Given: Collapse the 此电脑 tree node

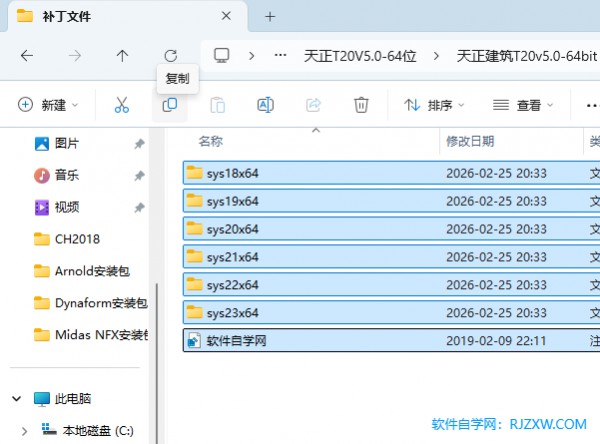Looking at the screenshot, I should [16, 399].
